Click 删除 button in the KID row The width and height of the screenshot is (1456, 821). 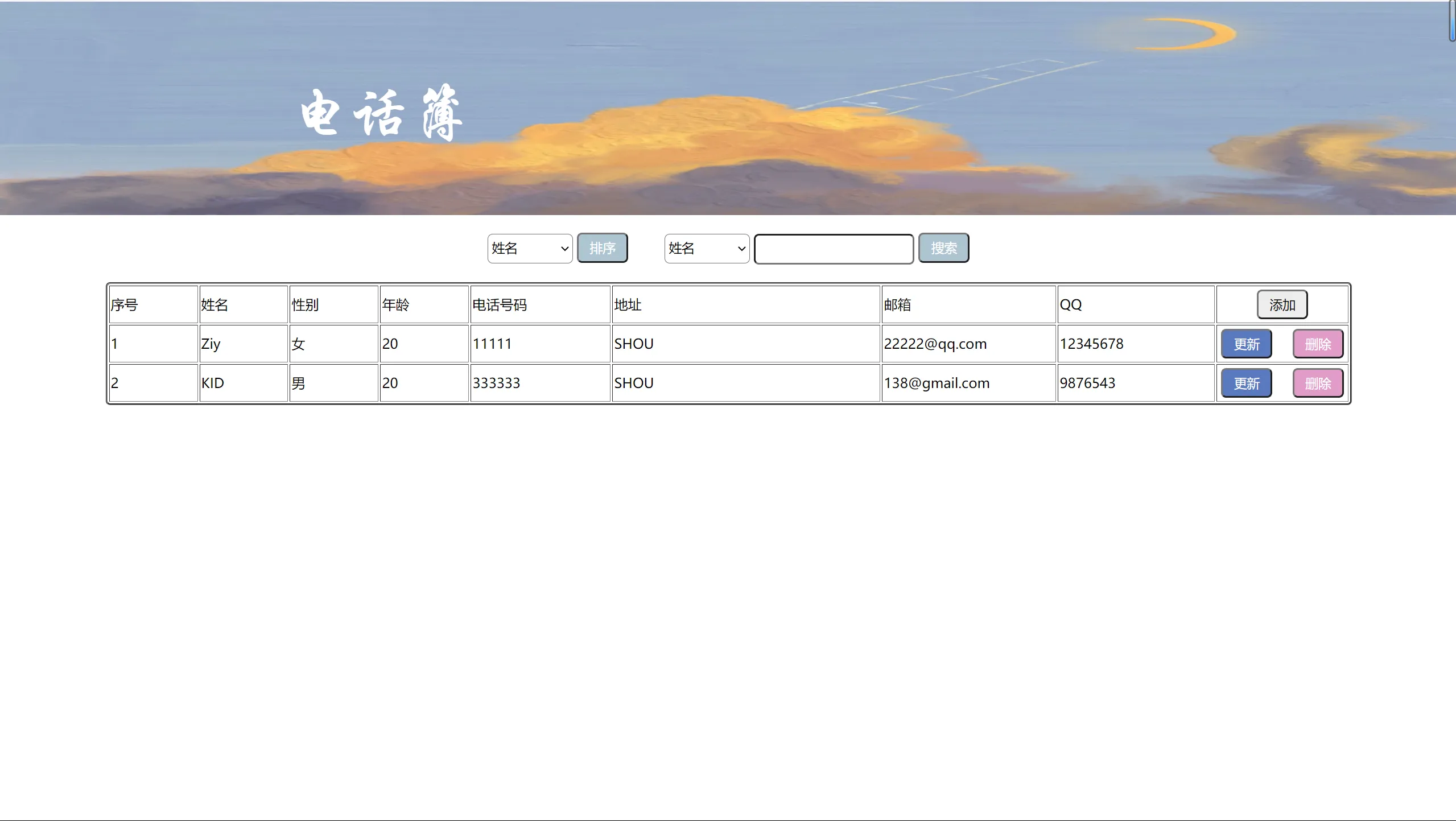(x=1318, y=383)
